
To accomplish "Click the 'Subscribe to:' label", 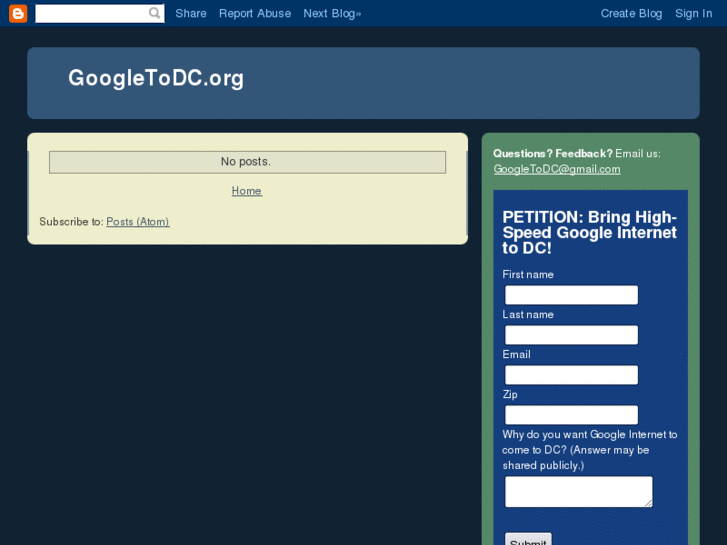I will click(71, 222).
